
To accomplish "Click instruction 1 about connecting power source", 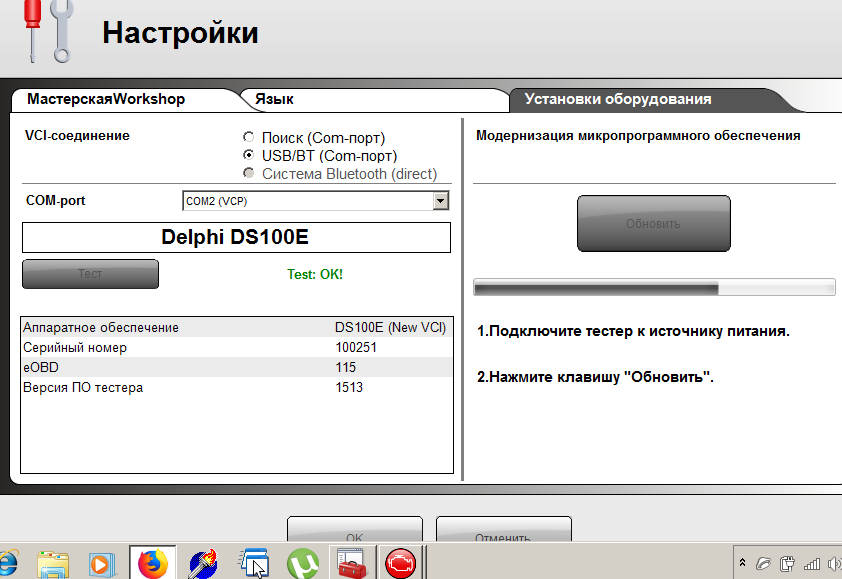I will coord(633,331).
